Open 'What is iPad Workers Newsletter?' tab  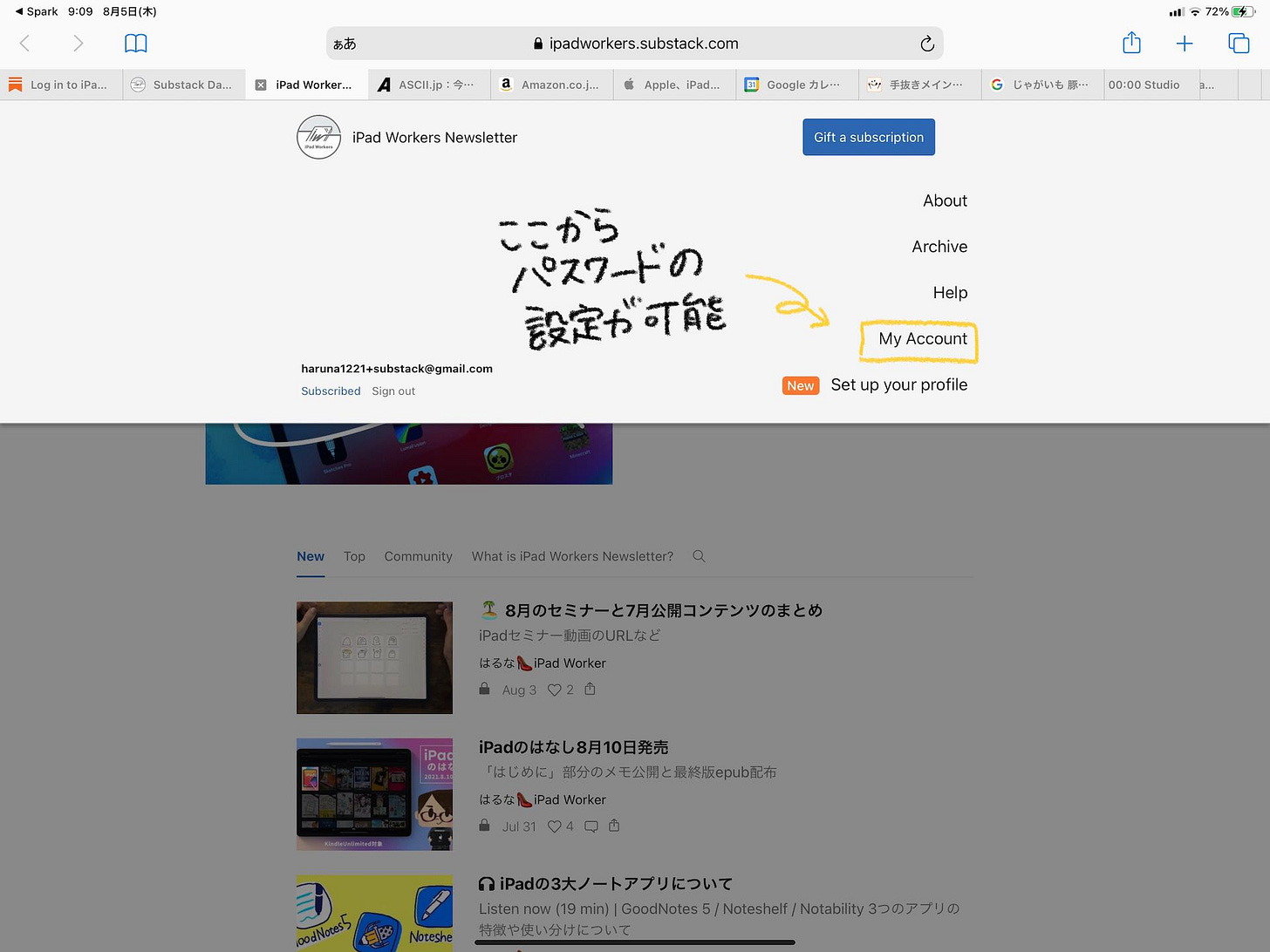(x=572, y=556)
